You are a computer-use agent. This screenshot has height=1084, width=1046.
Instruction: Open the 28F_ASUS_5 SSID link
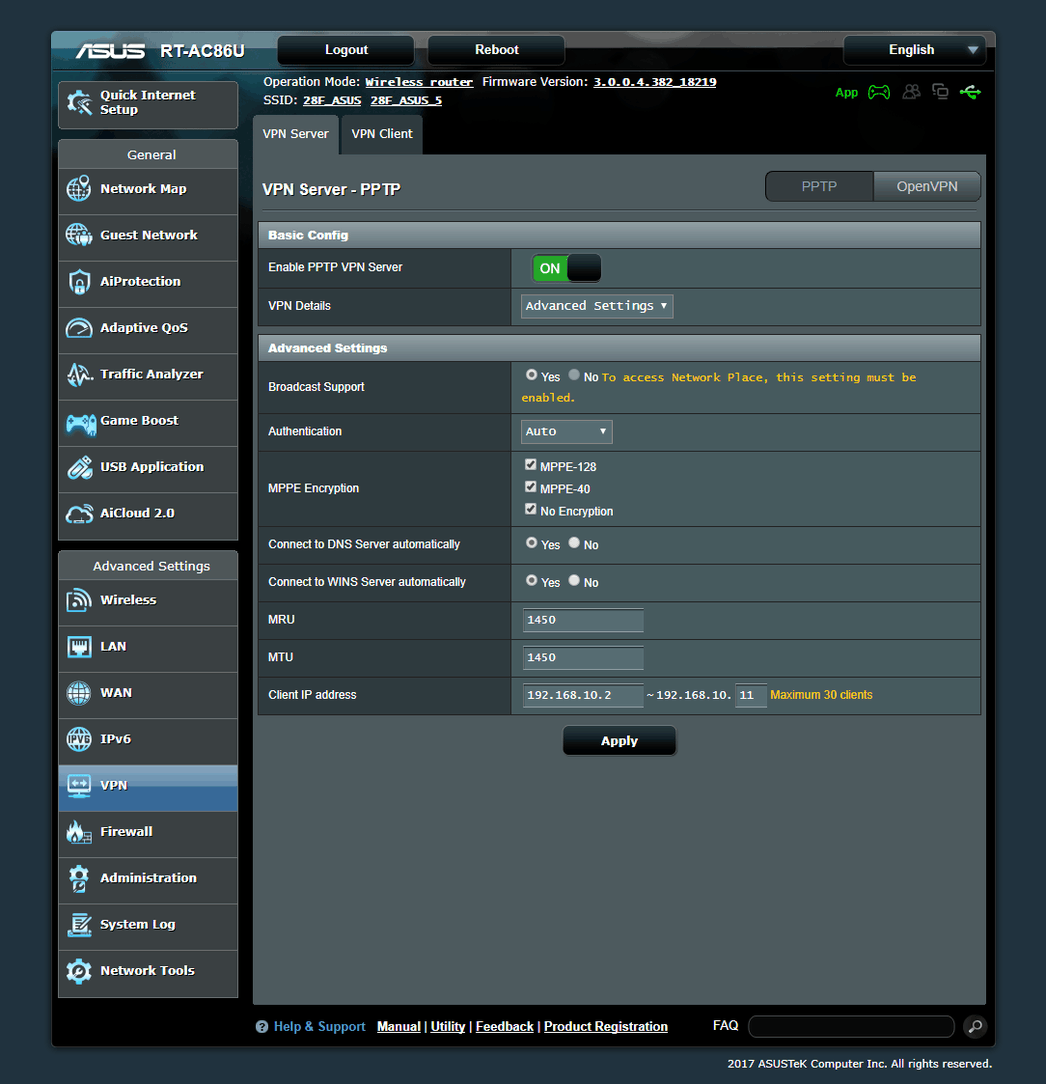tap(406, 101)
